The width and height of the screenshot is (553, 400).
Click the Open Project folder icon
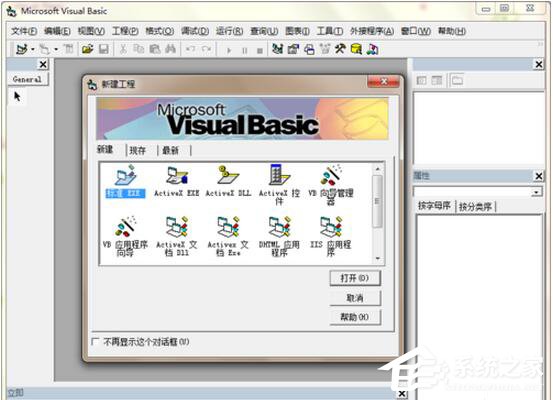click(x=87, y=49)
